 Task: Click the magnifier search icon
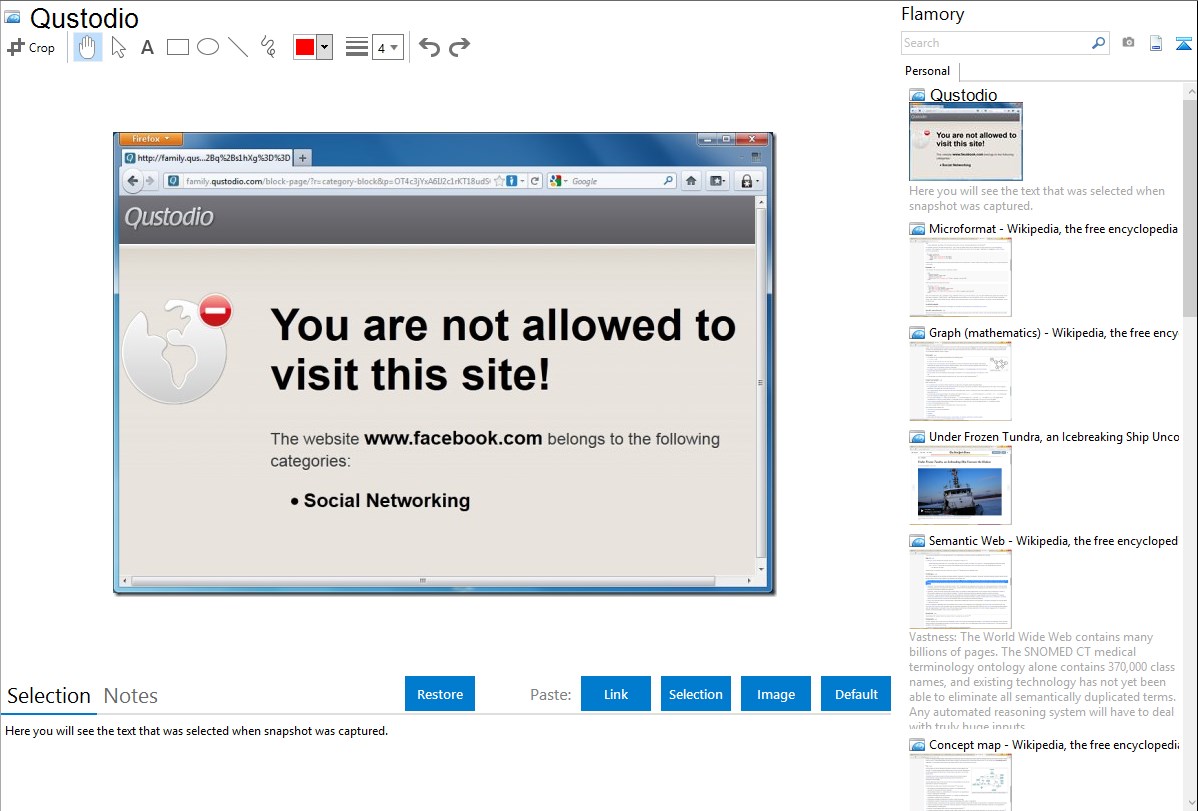click(1099, 43)
